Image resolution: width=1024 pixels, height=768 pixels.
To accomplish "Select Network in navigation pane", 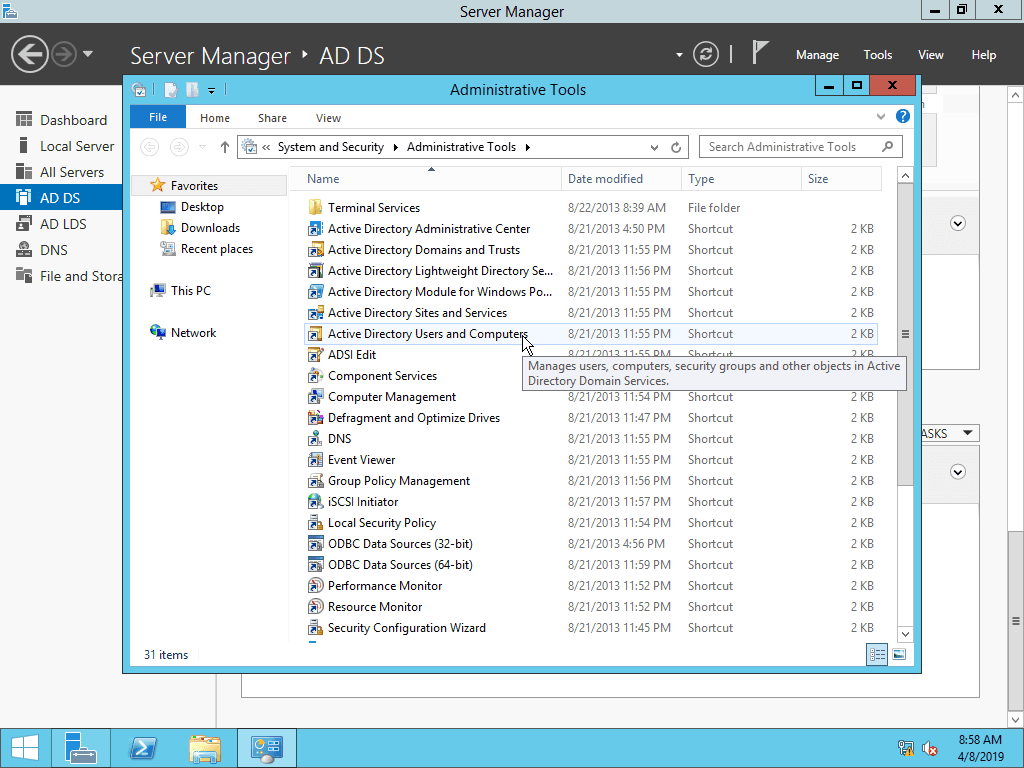I will click(193, 332).
